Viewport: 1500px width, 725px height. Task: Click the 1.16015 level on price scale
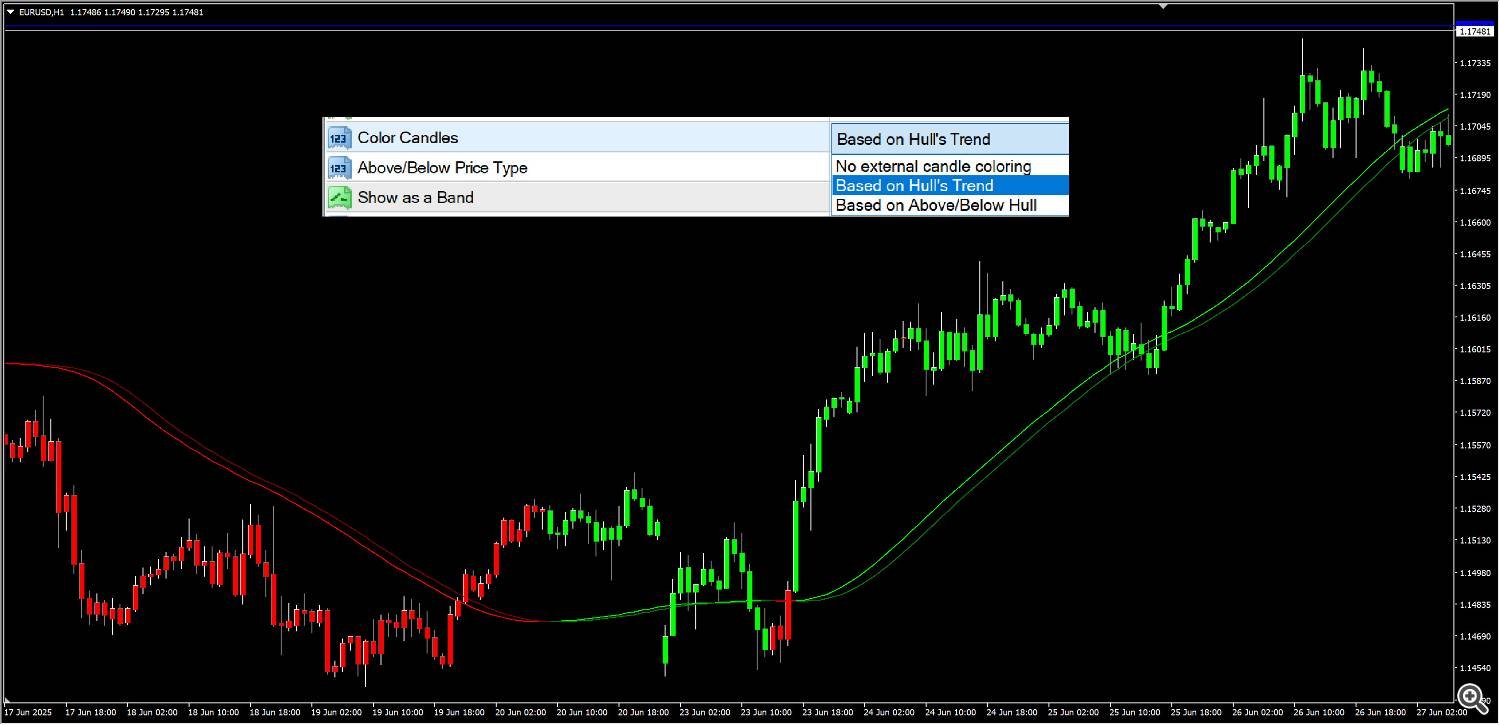point(1474,349)
